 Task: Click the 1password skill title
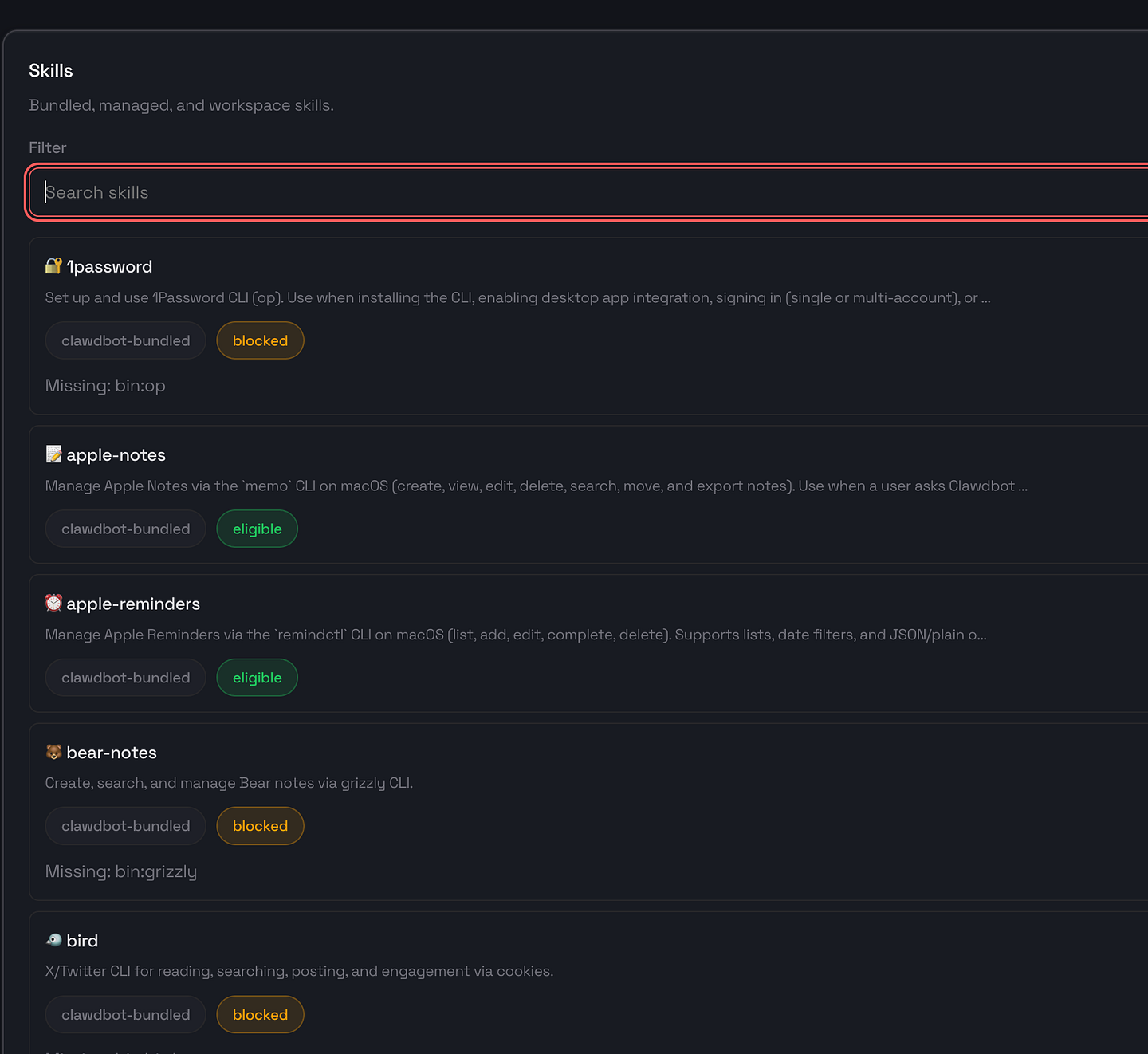pos(109,267)
